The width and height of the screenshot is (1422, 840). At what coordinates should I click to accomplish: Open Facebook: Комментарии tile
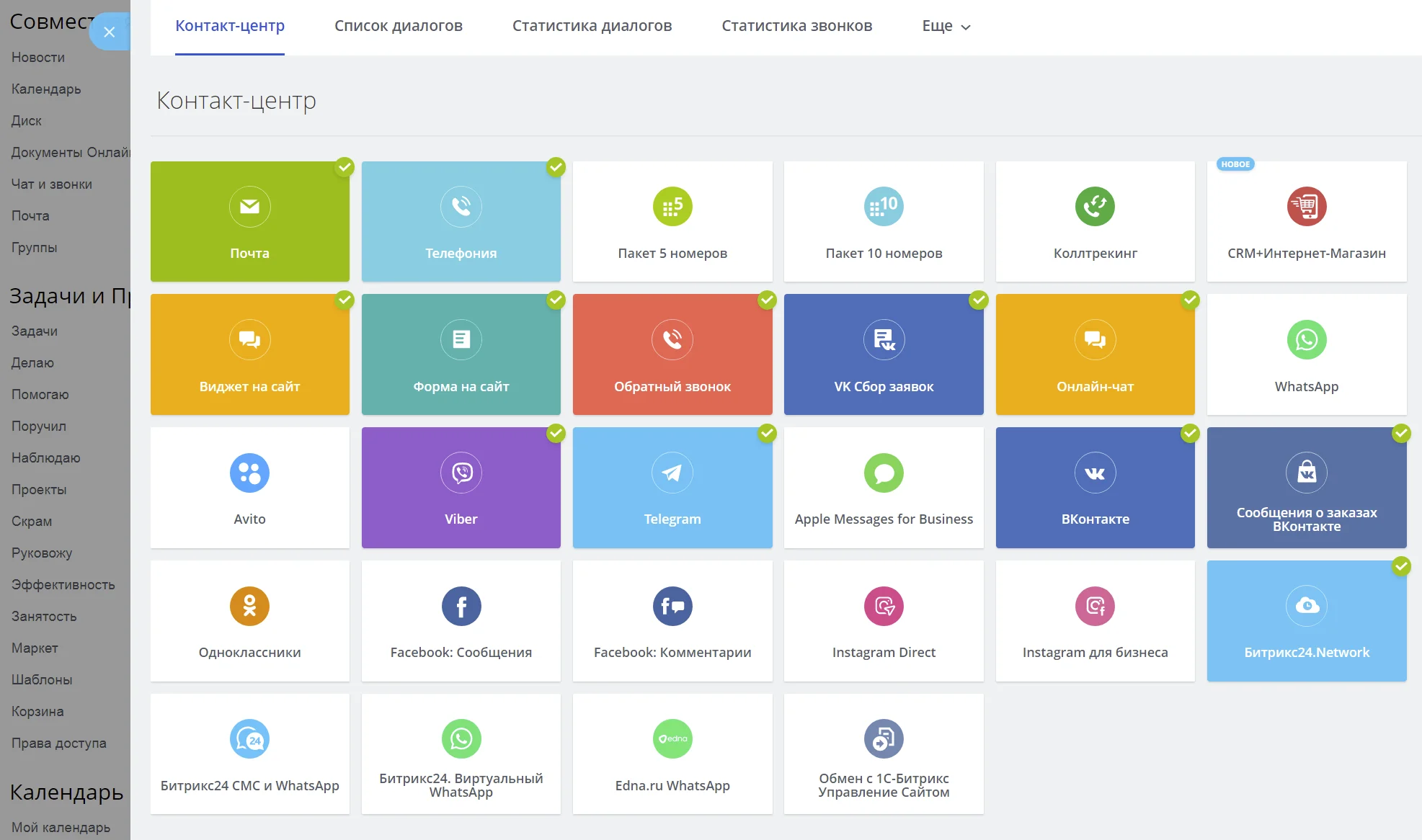[672, 621]
